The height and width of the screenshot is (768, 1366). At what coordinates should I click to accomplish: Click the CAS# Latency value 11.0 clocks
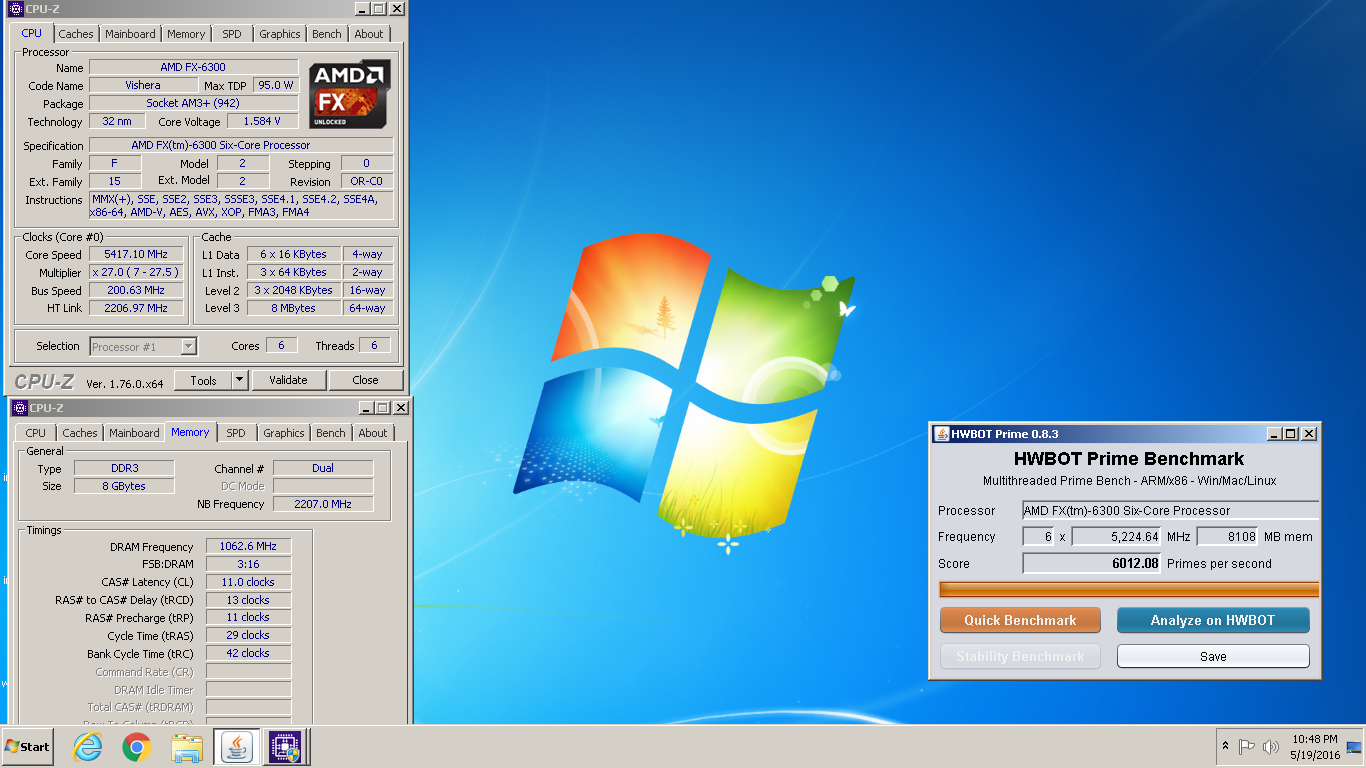coord(249,583)
